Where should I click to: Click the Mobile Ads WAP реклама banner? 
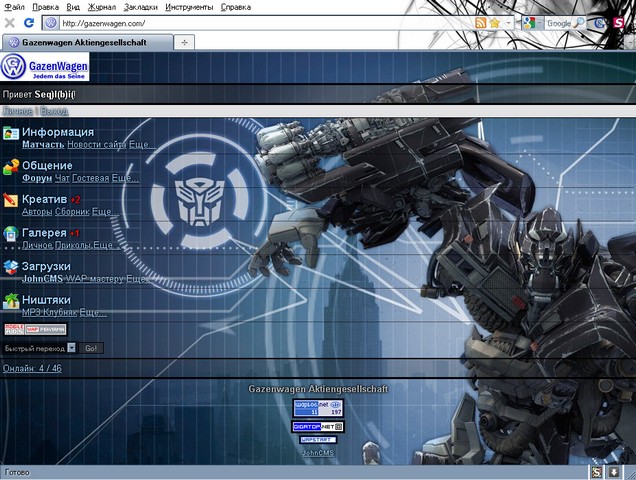point(35,329)
